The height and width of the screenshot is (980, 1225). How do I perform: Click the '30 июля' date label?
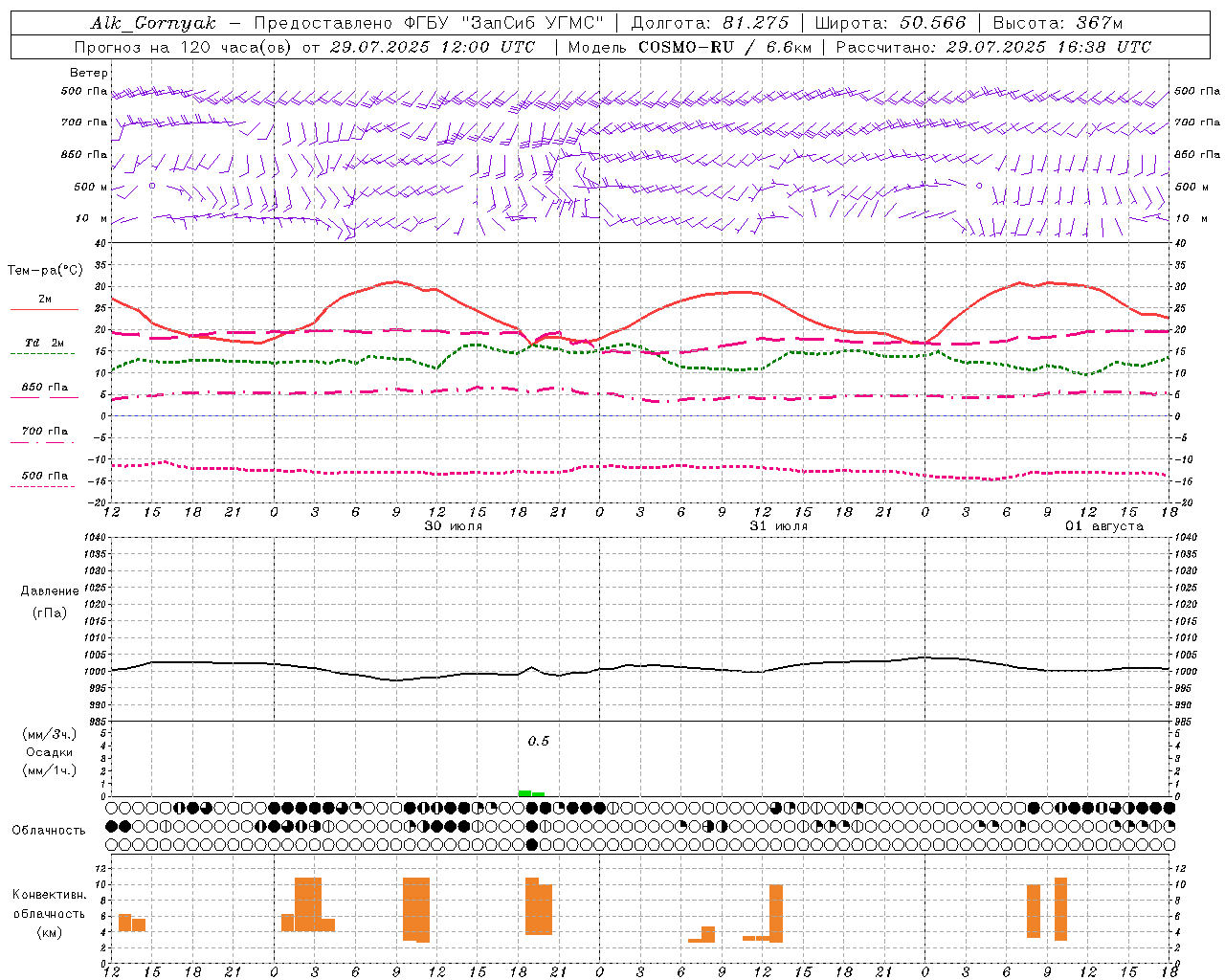(x=453, y=526)
